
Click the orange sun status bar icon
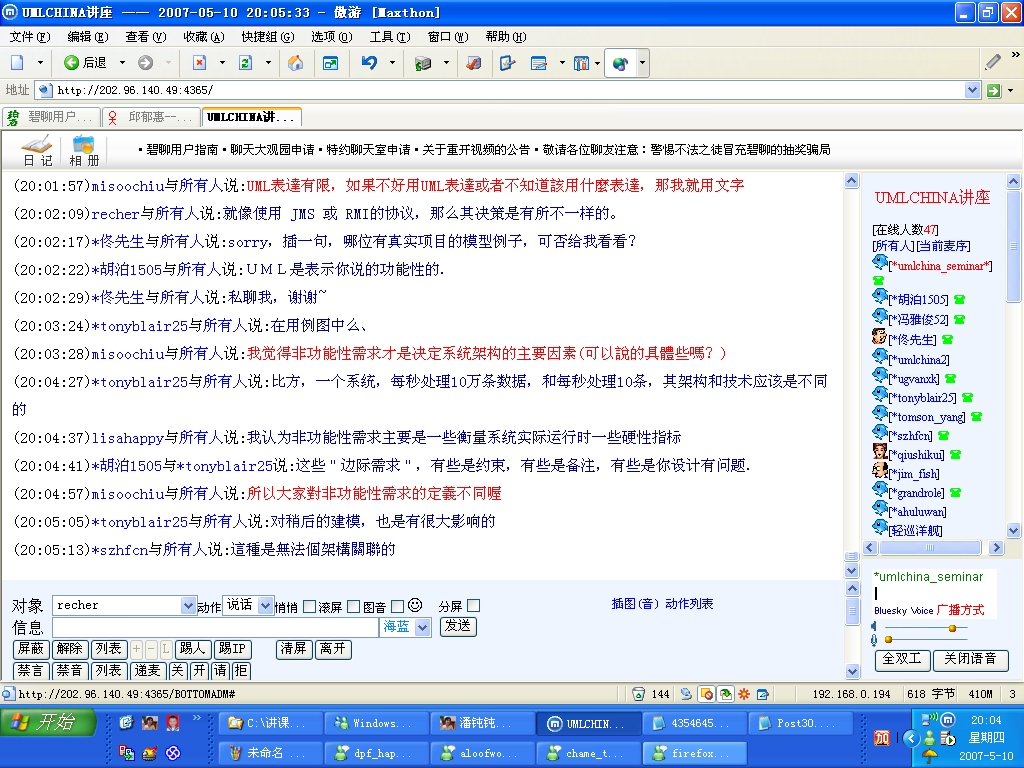(x=744, y=694)
